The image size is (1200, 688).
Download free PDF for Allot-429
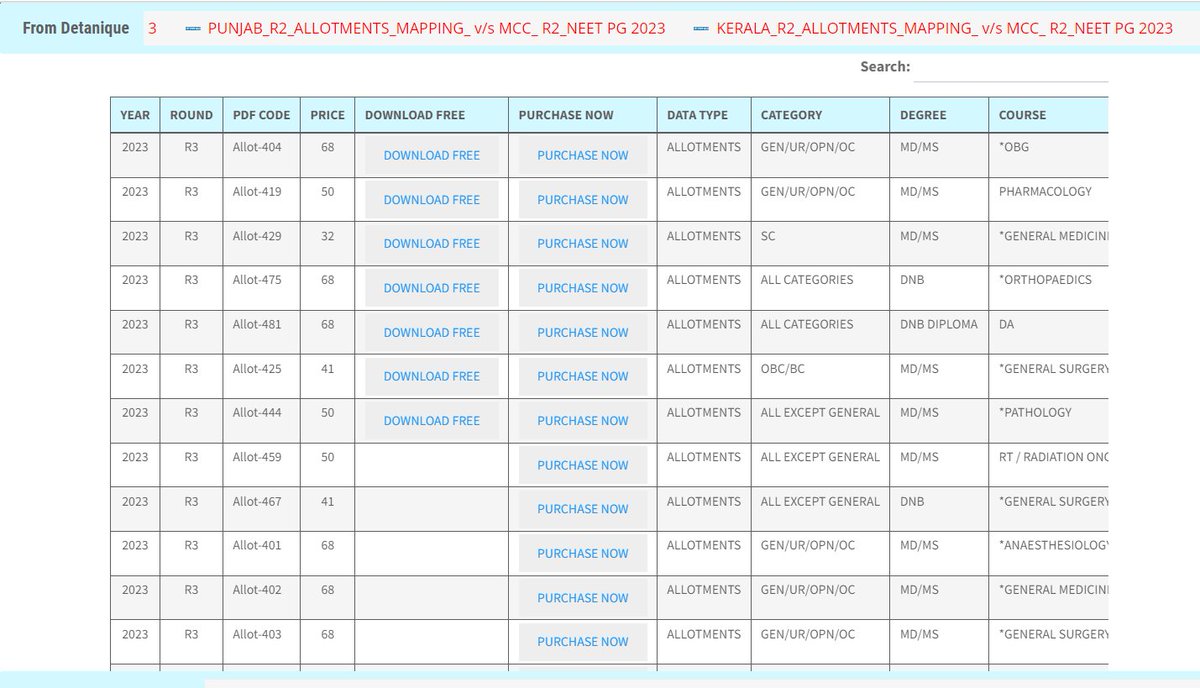pyautogui.click(x=432, y=243)
